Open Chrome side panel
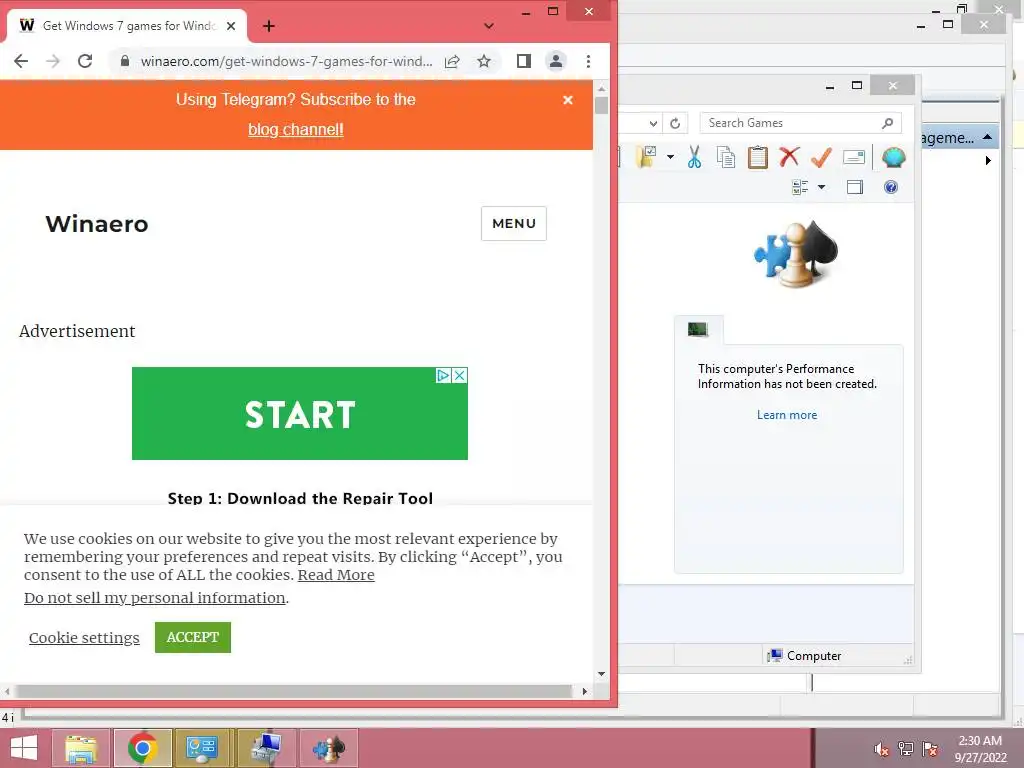 click(x=524, y=61)
